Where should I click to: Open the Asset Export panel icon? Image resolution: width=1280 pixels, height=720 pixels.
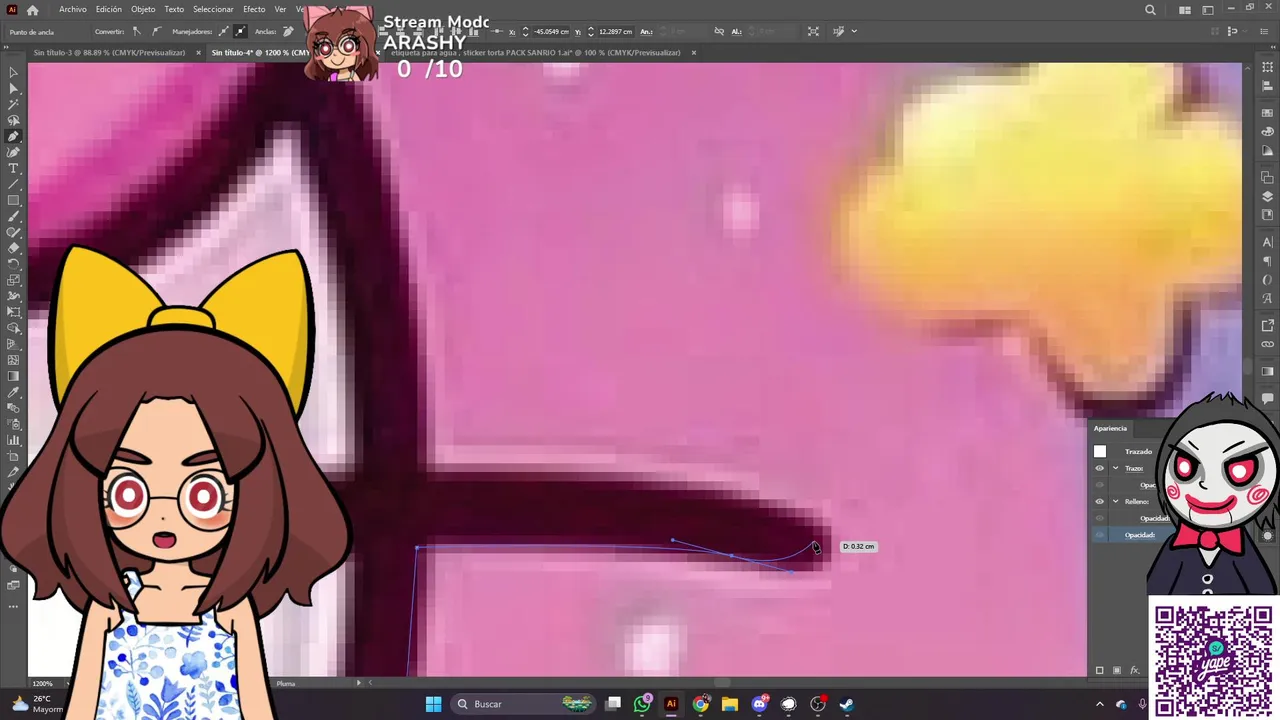tap(1267, 325)
